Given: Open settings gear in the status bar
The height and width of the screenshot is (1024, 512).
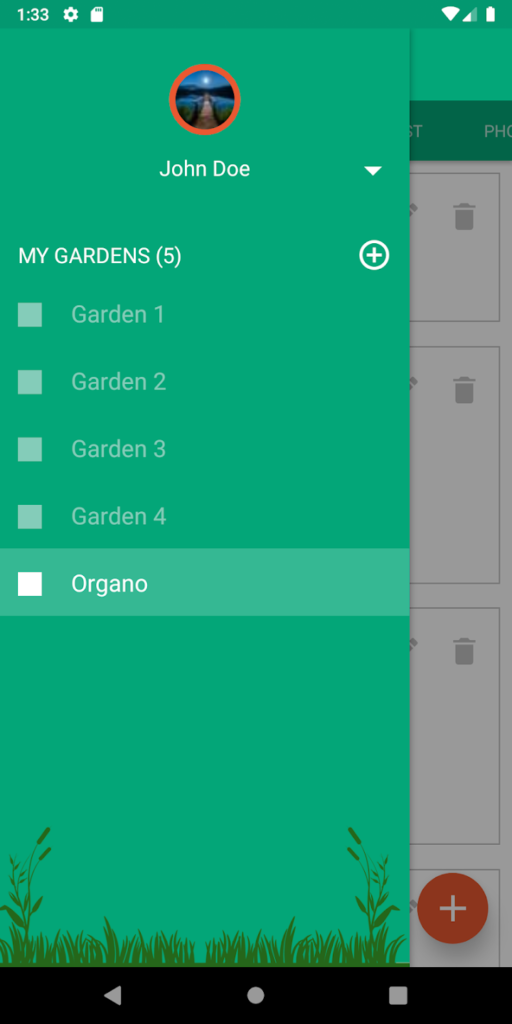Looking at the screenshot, I should pyautogui.click(x=71, y=14).
